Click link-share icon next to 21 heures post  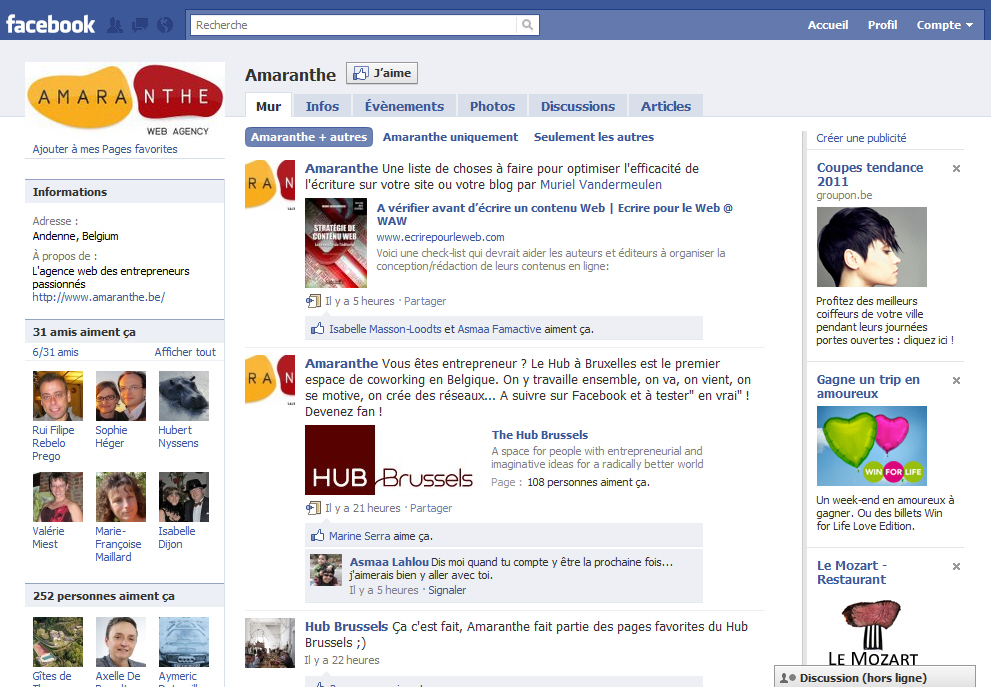click(x=313, y=508)
